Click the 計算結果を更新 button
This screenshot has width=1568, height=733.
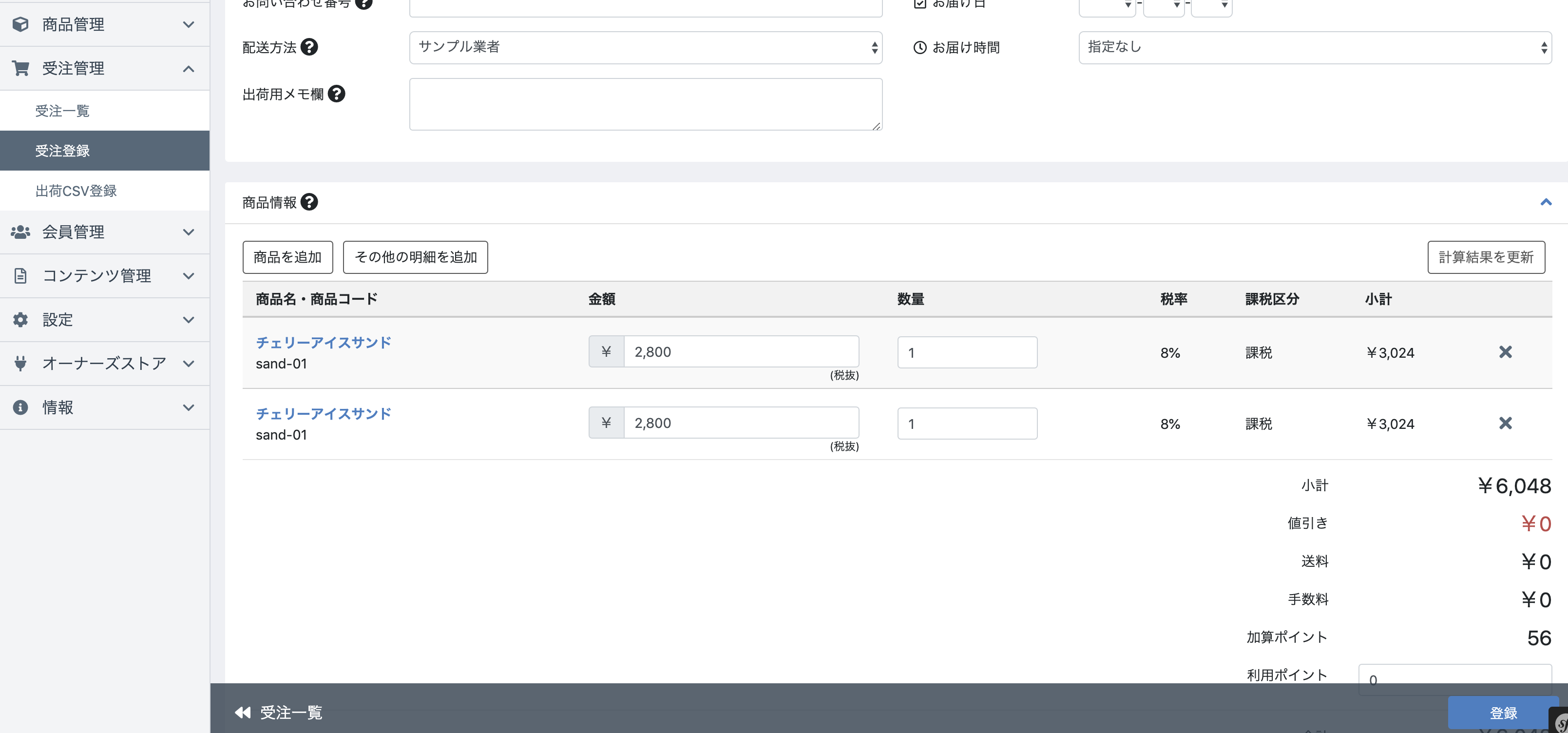1486,257
